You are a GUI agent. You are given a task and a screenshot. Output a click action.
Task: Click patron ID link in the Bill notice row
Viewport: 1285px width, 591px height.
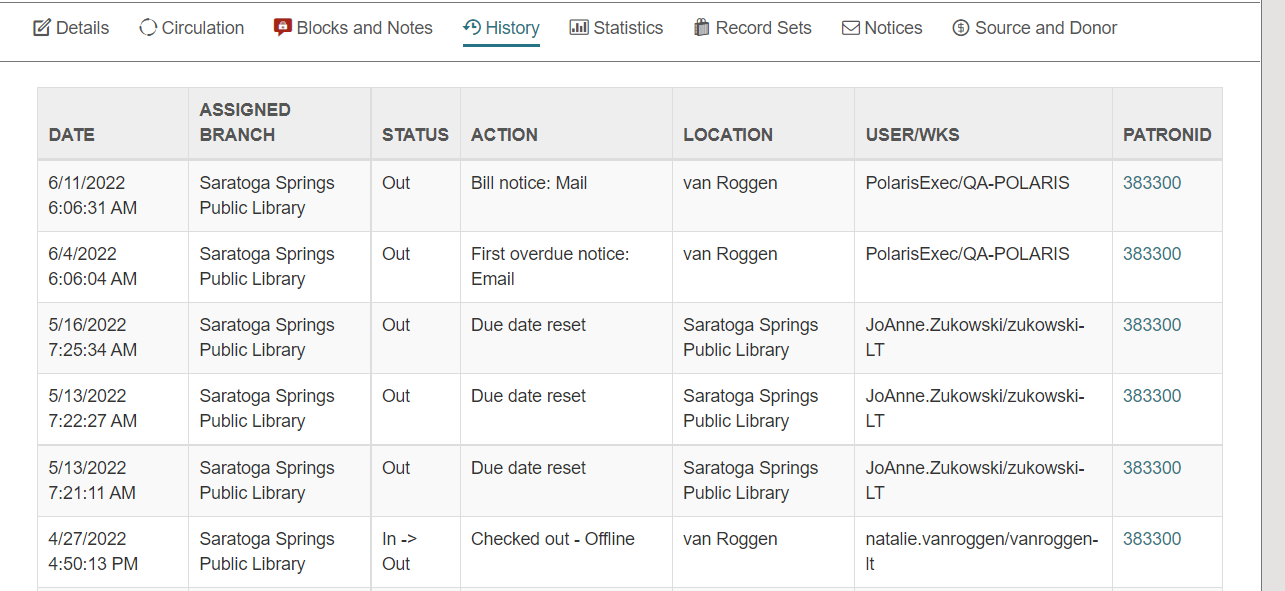1151,183
